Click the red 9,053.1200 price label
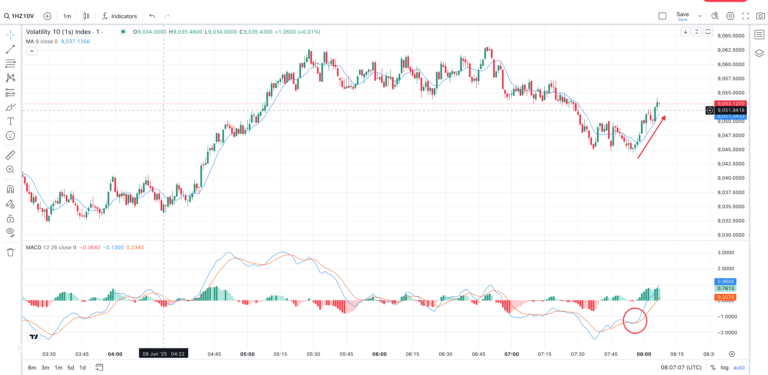Image resolution: width=768 pixels, height=375 pixels. coord(730,104)
